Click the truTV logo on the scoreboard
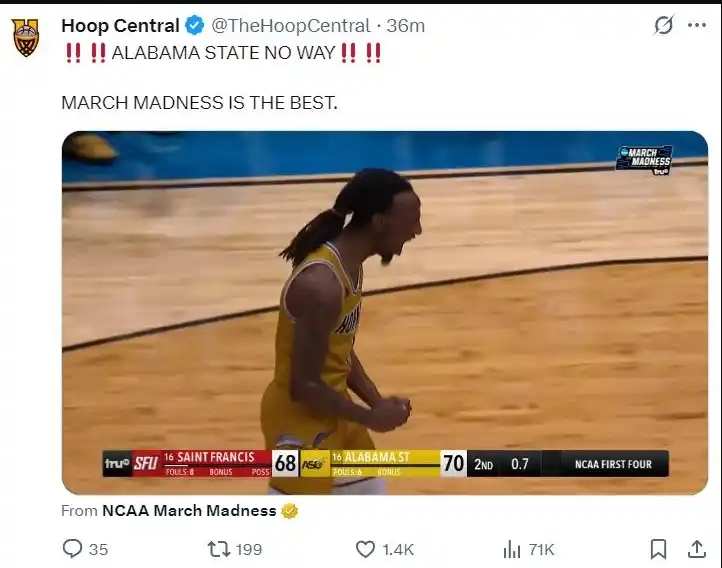The width and height of the screenshot is (722, 568). coord(117,464)
